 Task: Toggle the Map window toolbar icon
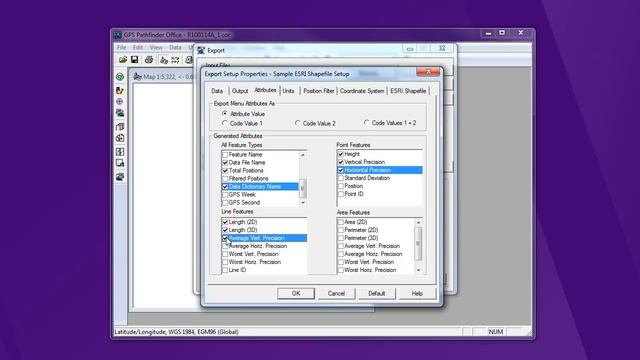(x=164, y=60)
